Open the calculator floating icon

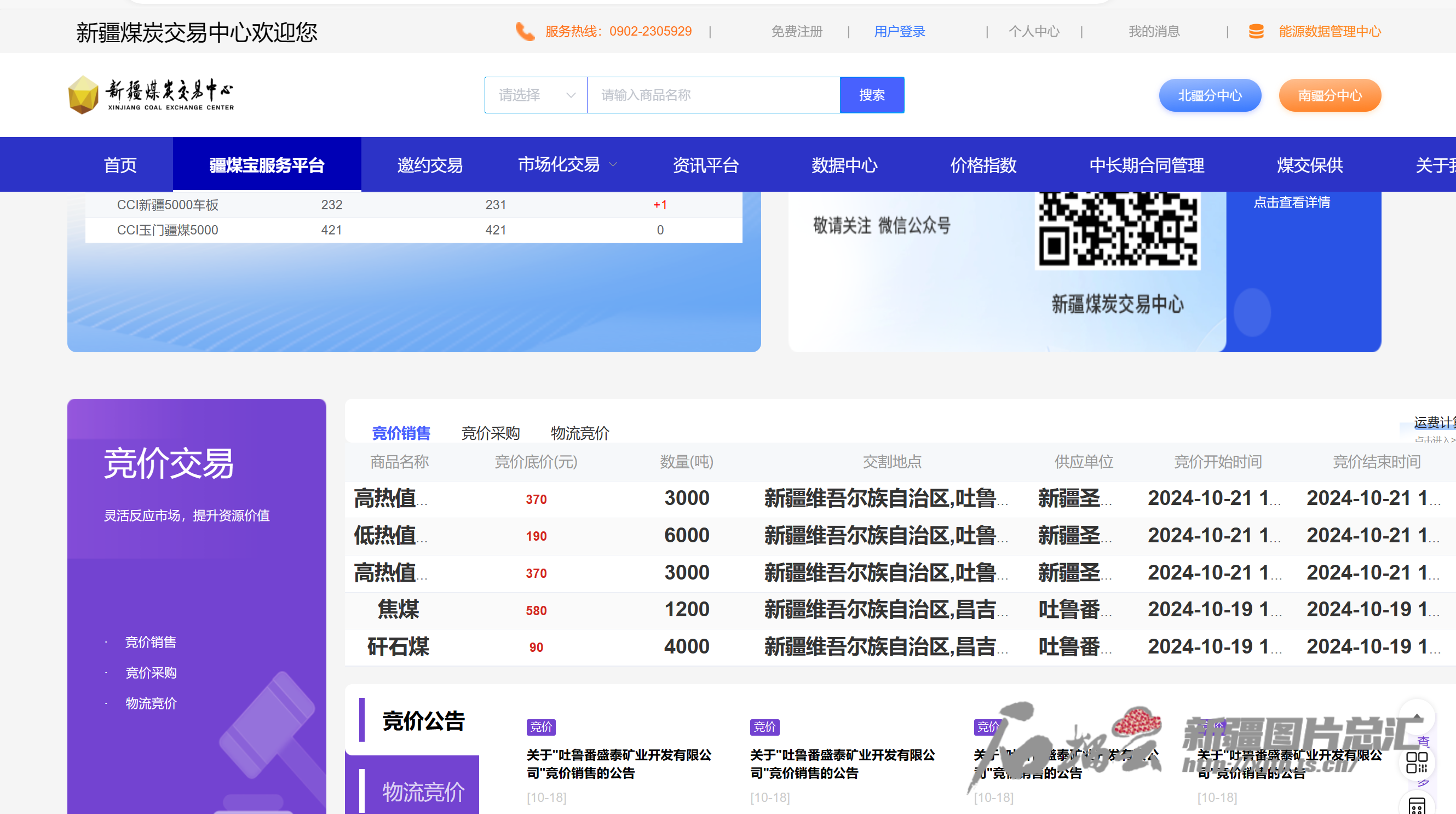[x=1417, y=806]
